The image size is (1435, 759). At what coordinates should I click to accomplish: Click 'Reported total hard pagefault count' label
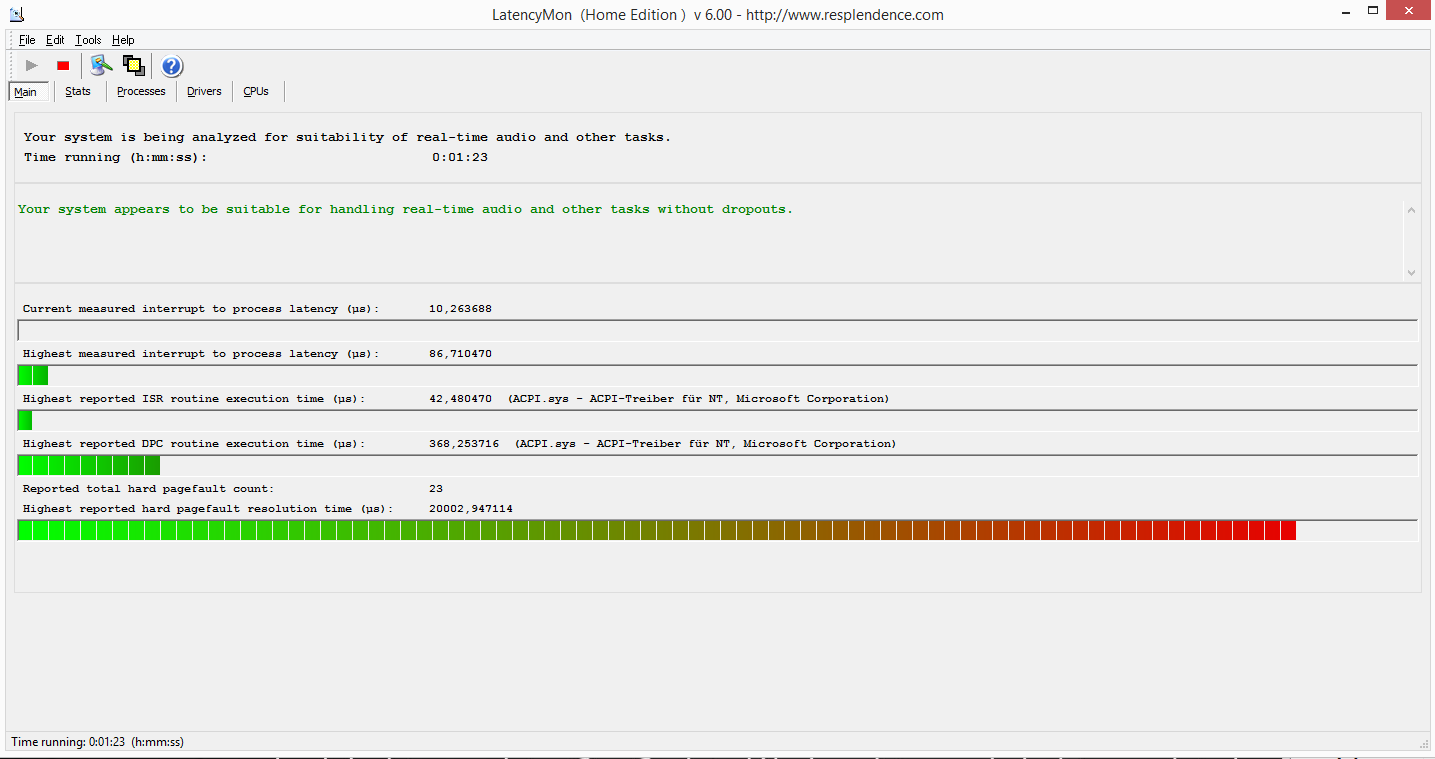pyautogui.click(x=149, y=489)
